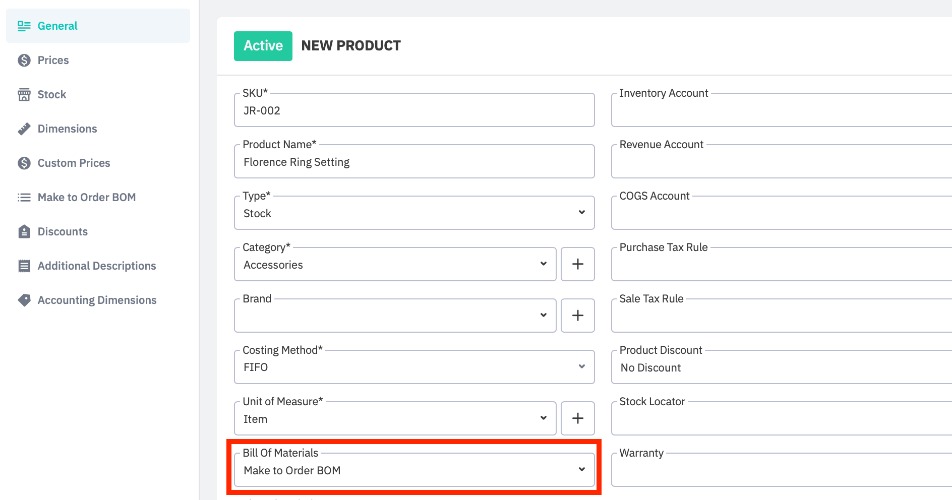Click the SKU input field

[x=414, y=111]
